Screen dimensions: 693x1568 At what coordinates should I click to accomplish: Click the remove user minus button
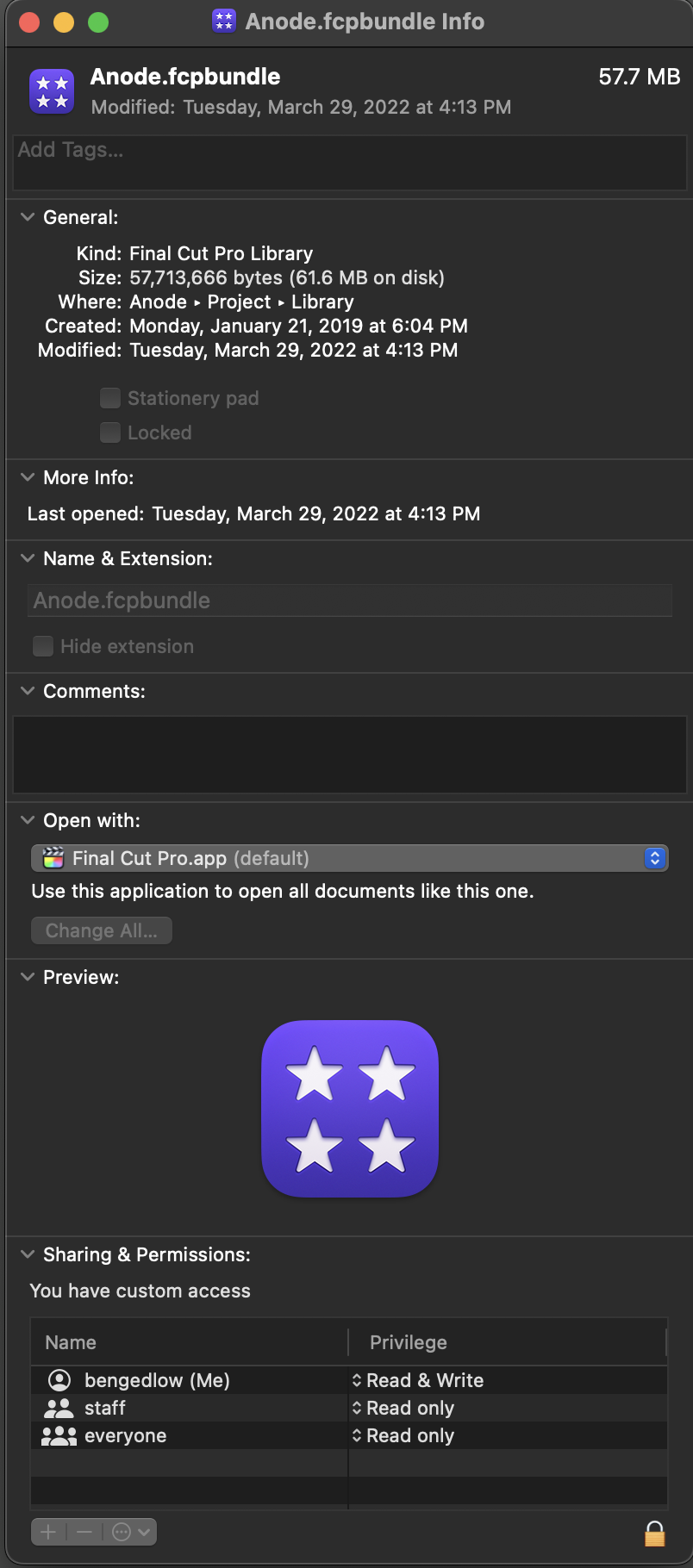(84, 1532)
